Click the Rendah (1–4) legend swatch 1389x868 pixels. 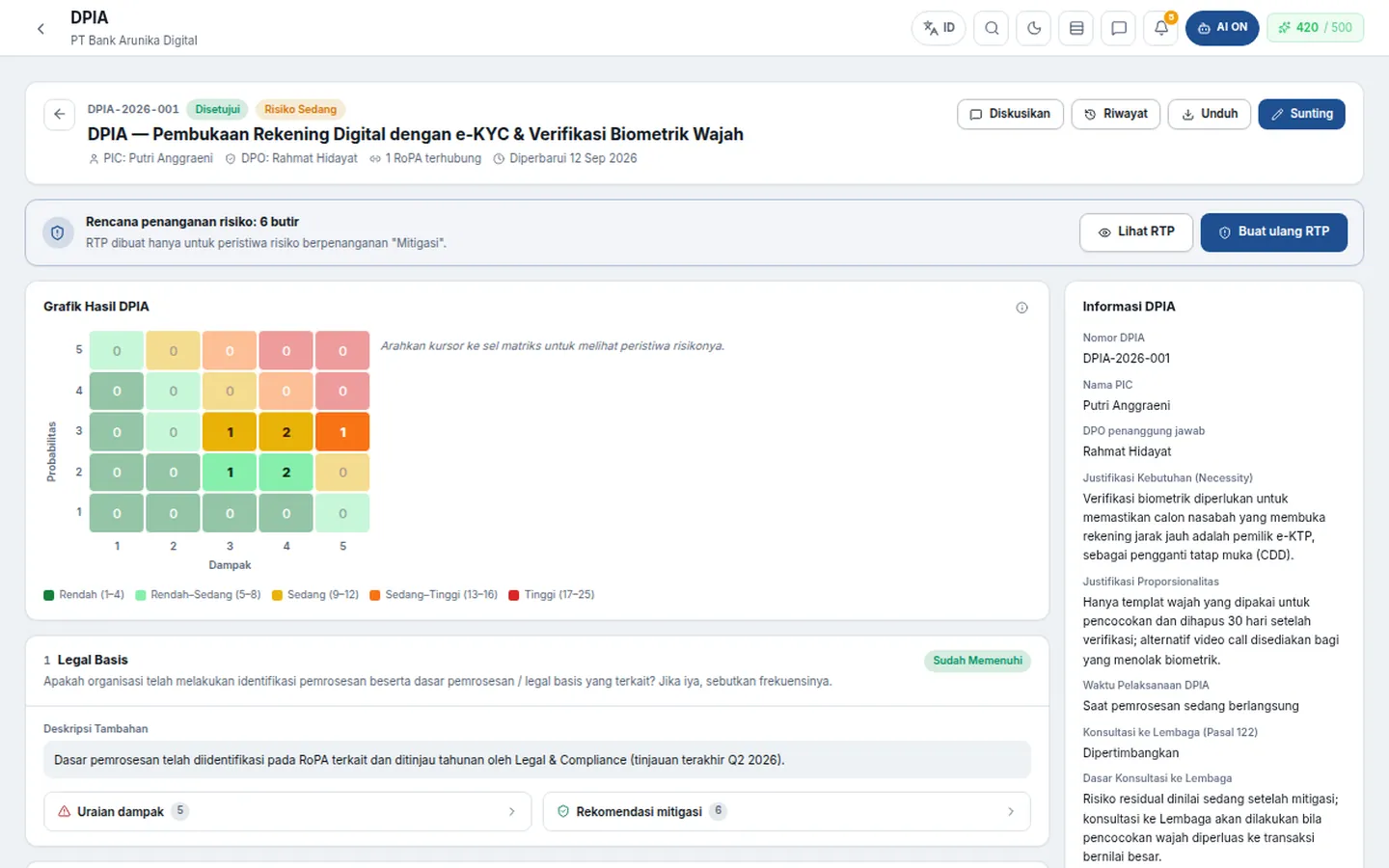49,595
